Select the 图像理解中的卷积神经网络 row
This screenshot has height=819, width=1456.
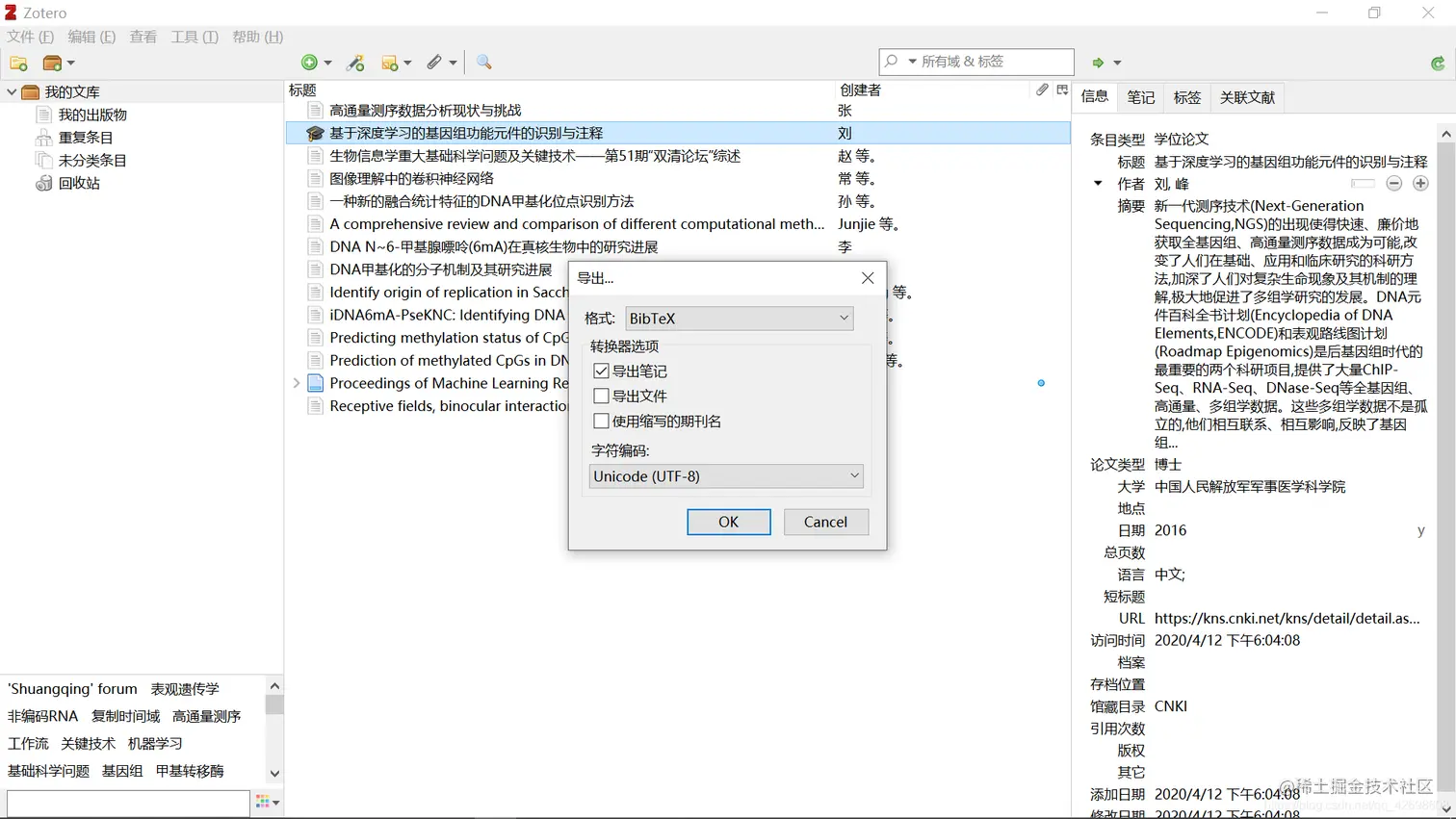[x=678, y=178]
